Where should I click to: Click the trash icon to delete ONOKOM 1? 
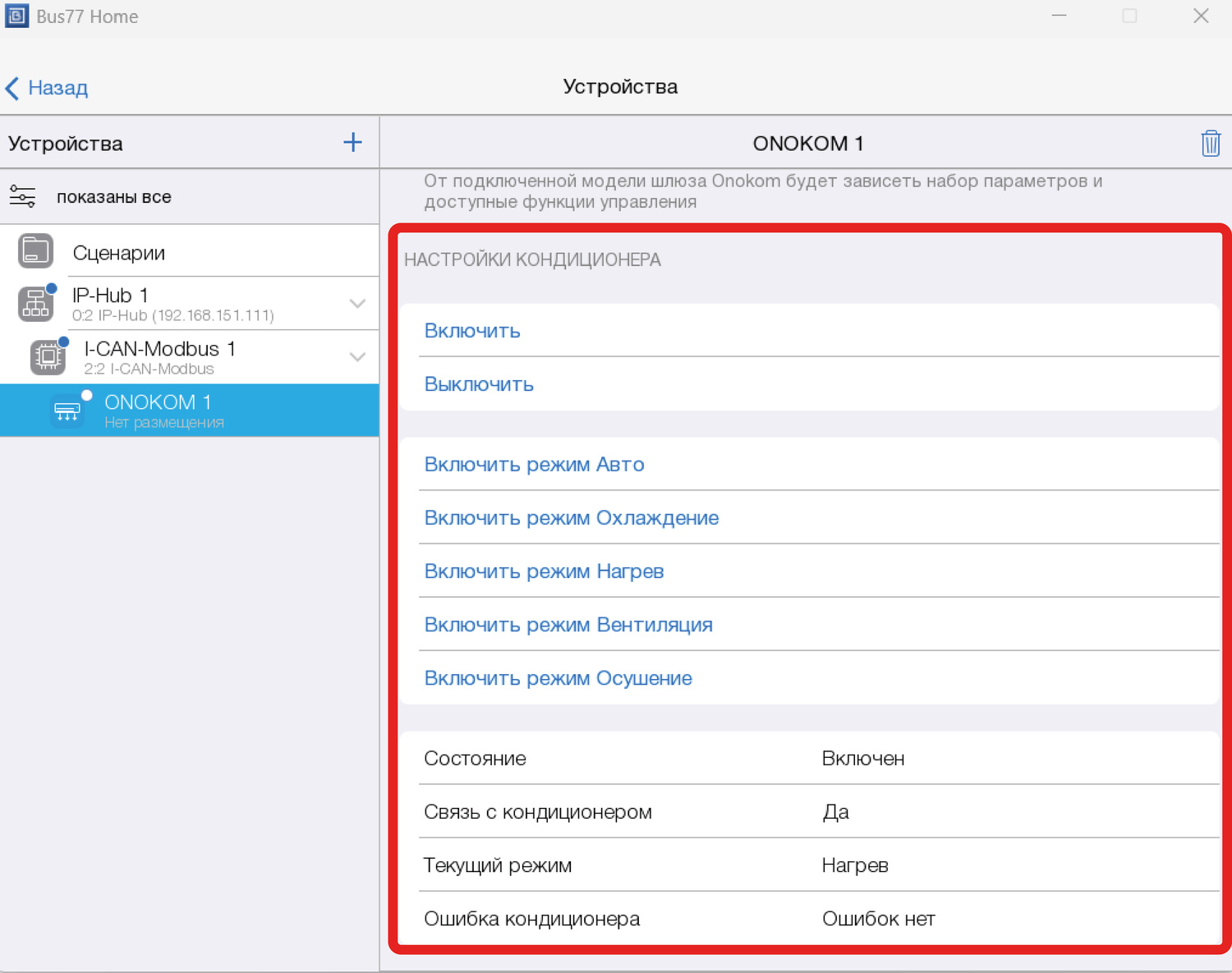pos(1210,144)
